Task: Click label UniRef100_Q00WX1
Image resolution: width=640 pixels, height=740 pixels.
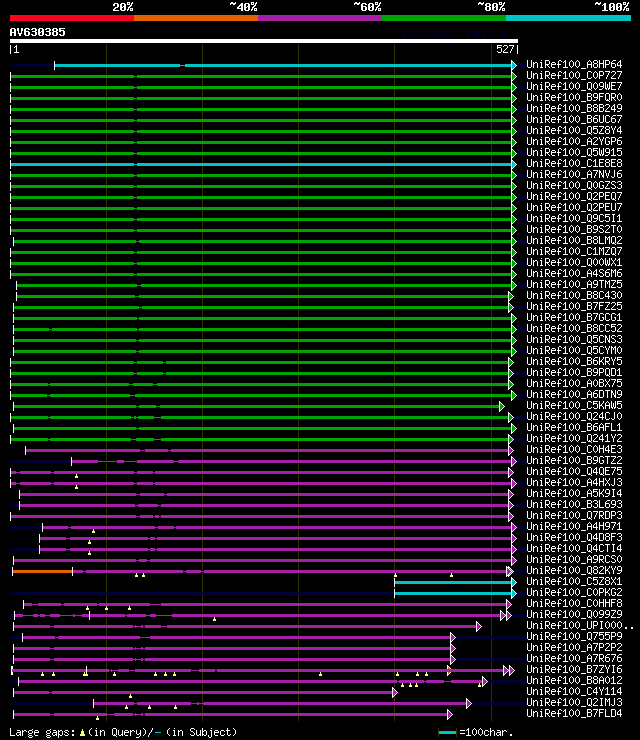Action: pyautogui.click(x=574, y=262)
